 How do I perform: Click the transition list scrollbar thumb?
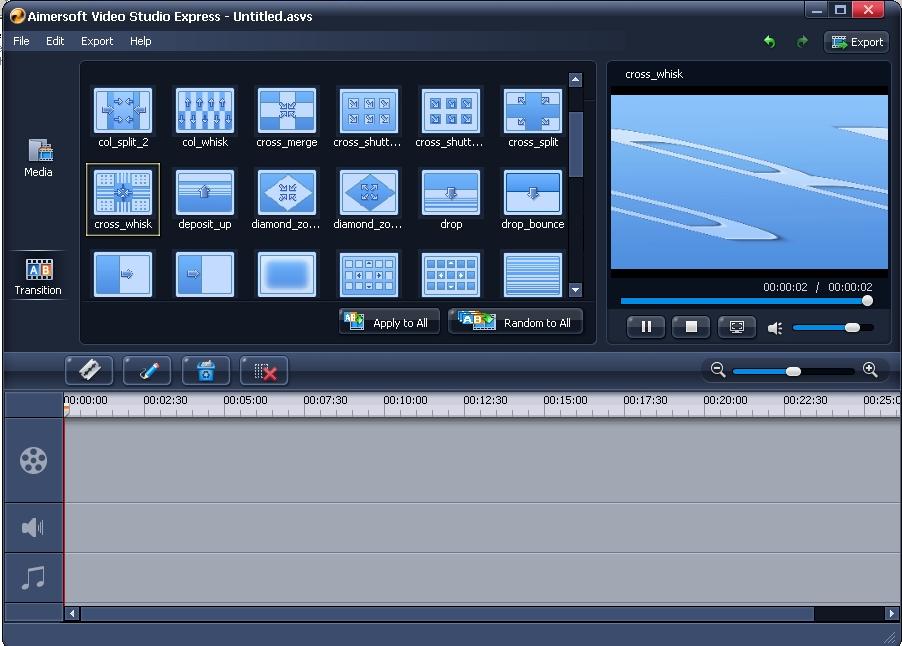coord(575,144)
